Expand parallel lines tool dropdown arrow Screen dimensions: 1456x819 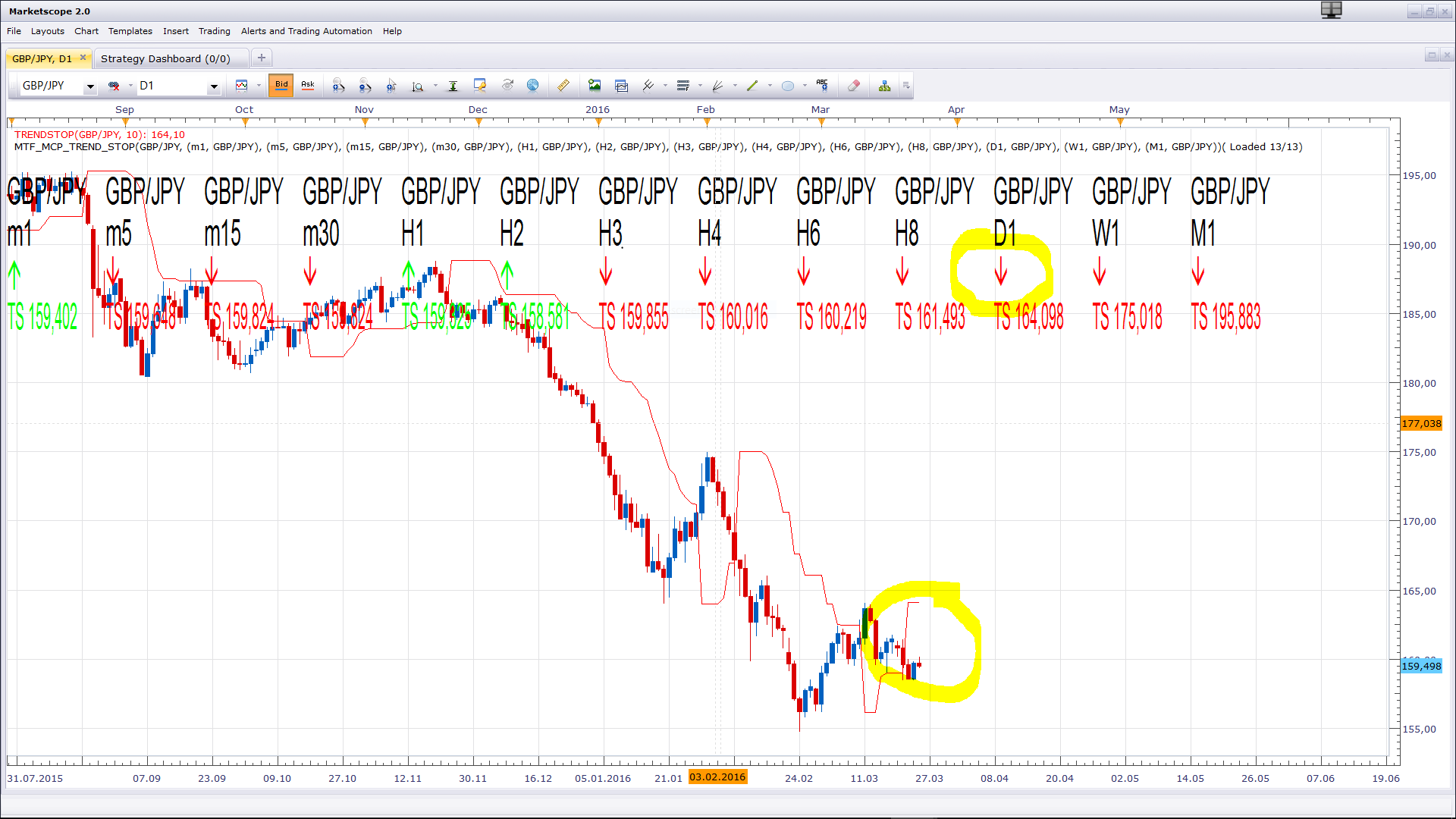pyautogui.click(x=665, y=86)
